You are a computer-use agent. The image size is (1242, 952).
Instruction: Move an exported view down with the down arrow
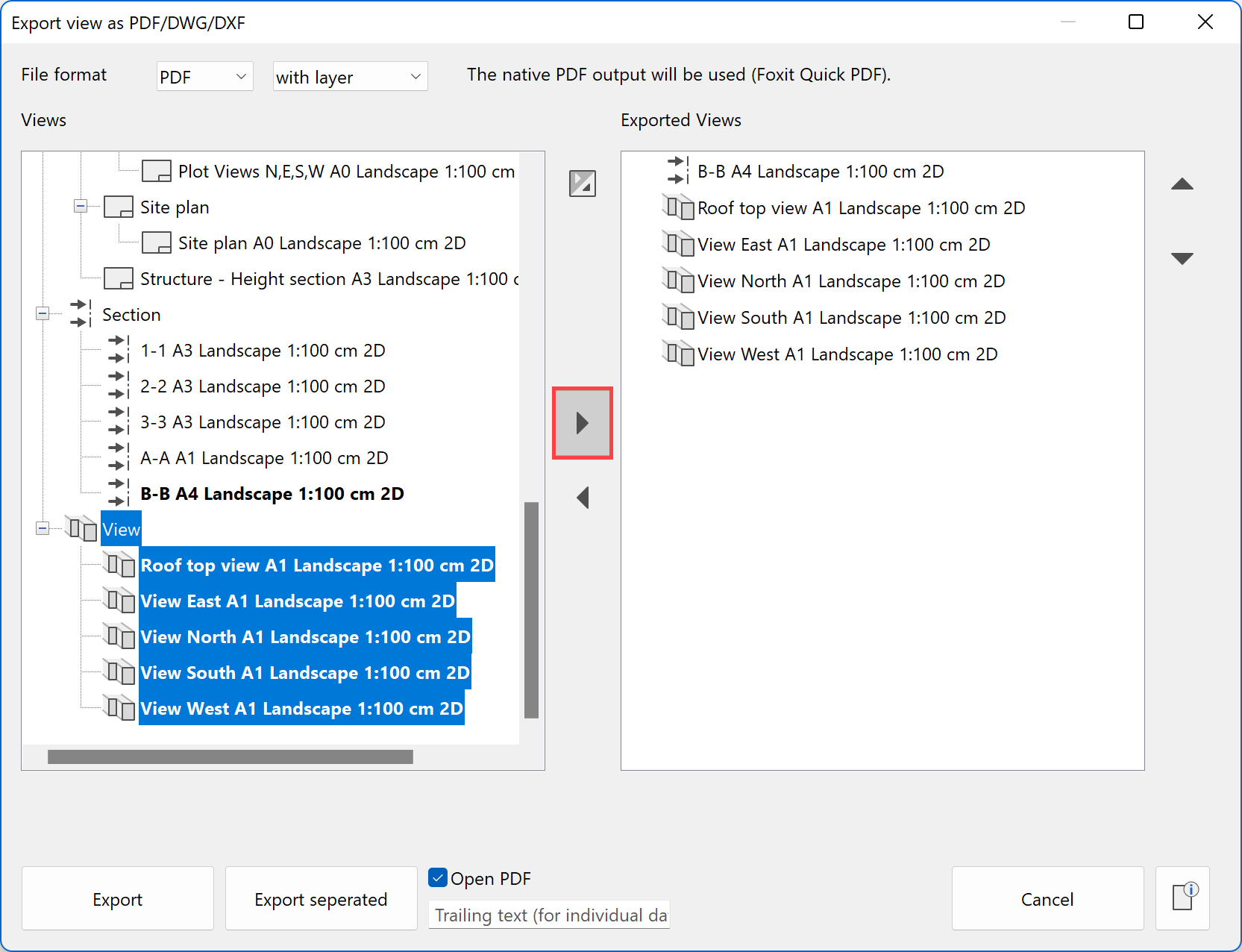point(1182,257)
